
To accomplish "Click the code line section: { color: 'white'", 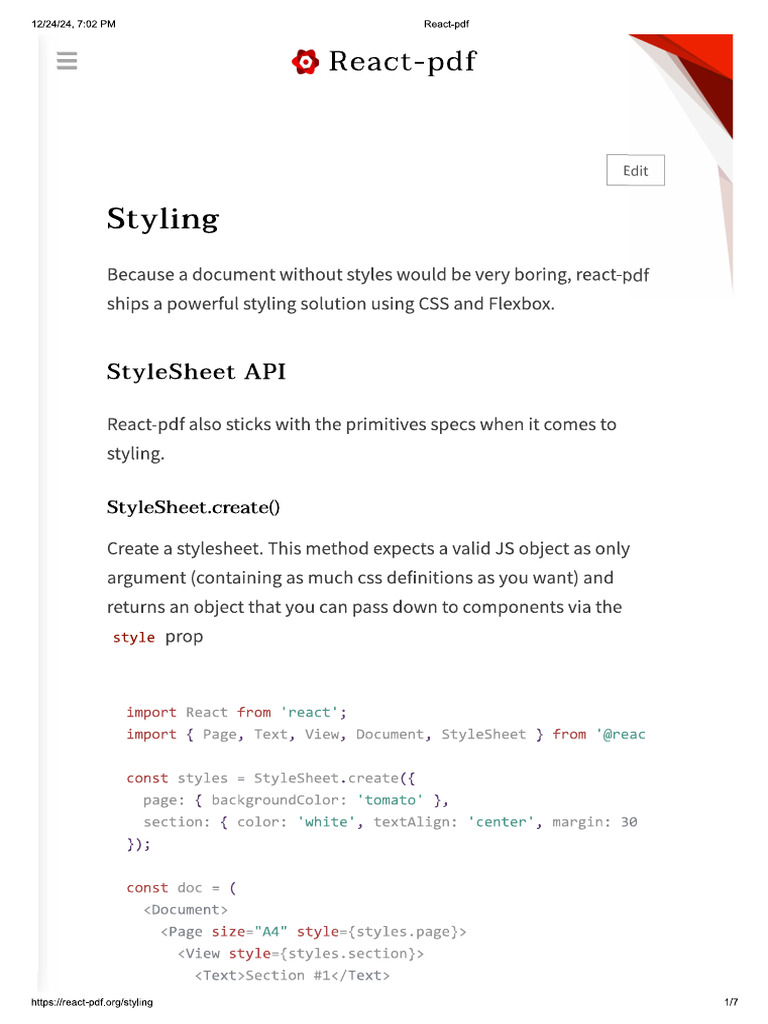I will pos(391,822).
